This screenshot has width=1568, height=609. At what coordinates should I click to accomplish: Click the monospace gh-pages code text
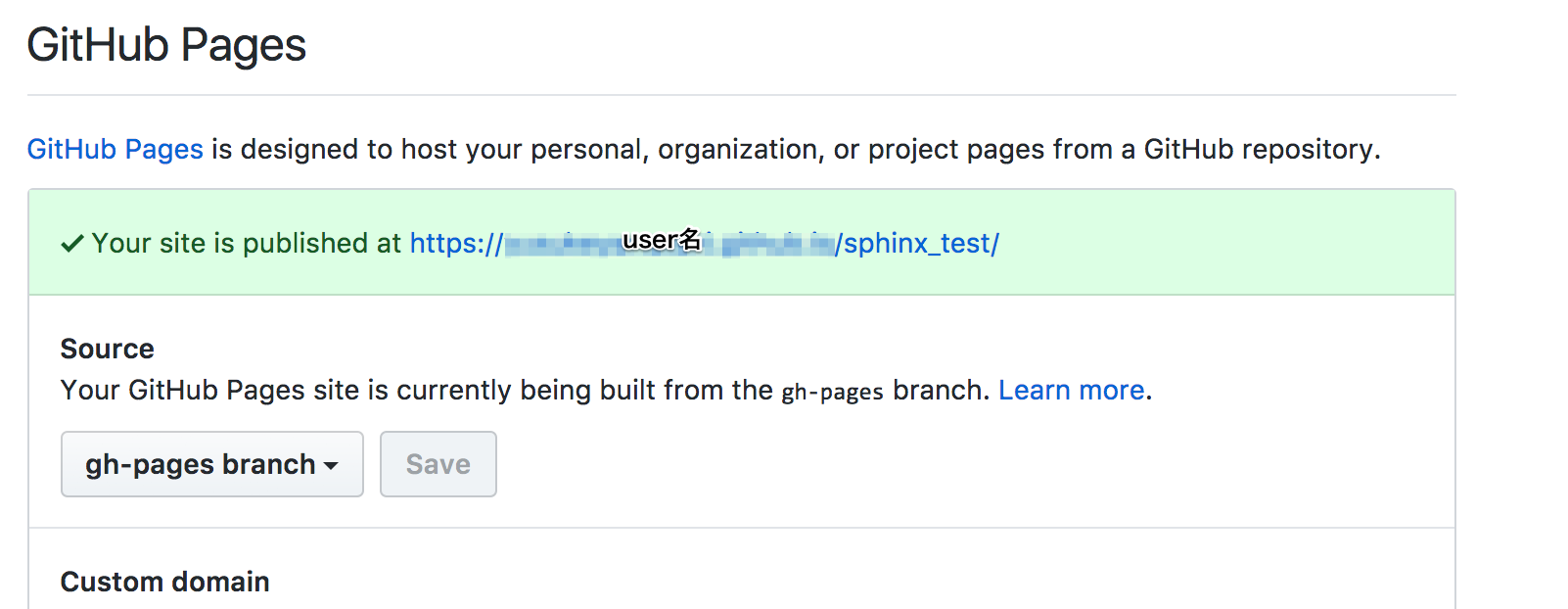pyautogui.click(x=832, y=392)
